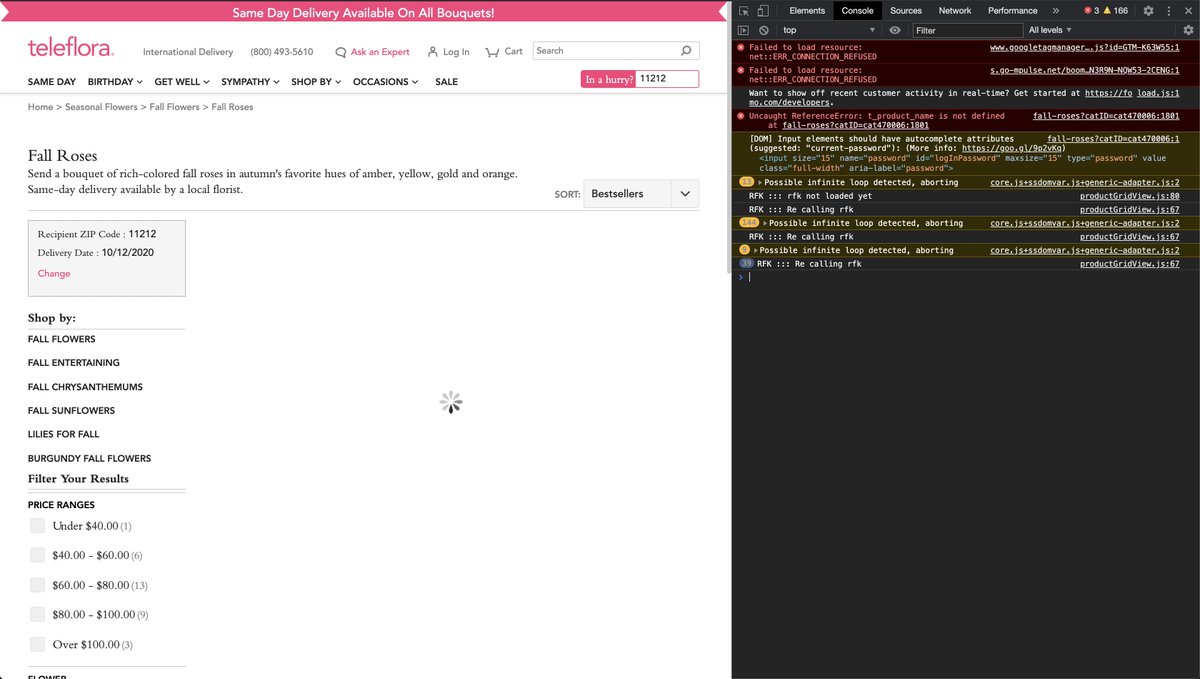1200x679 pixels.
Task: Click the Ask an Expert chat icon
Action: 341,52
